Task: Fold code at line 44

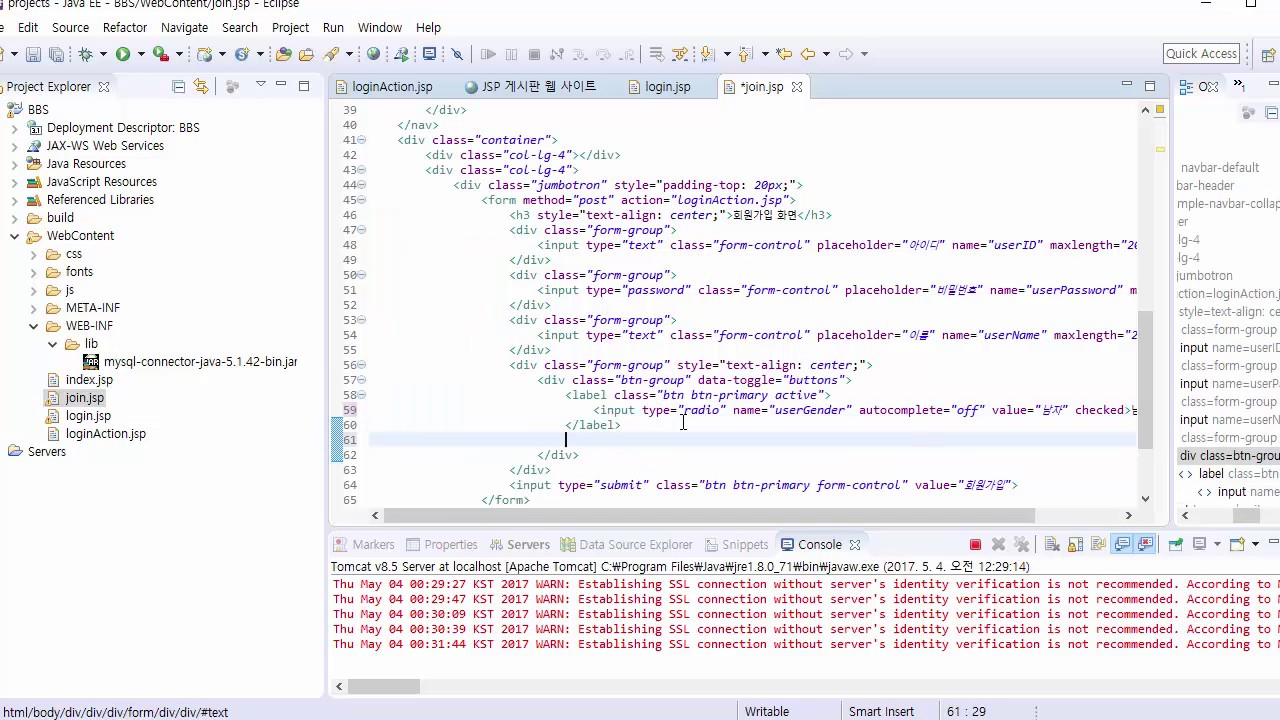Action: click(x=361, y=185)
